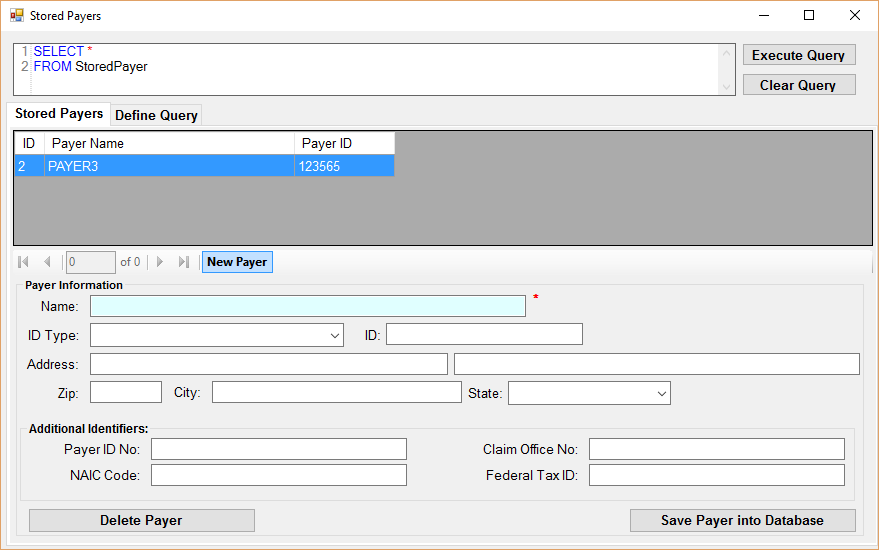Delete the payer with Delete Payer button
This screenshot has height=550, width=879.
[141, 520]
